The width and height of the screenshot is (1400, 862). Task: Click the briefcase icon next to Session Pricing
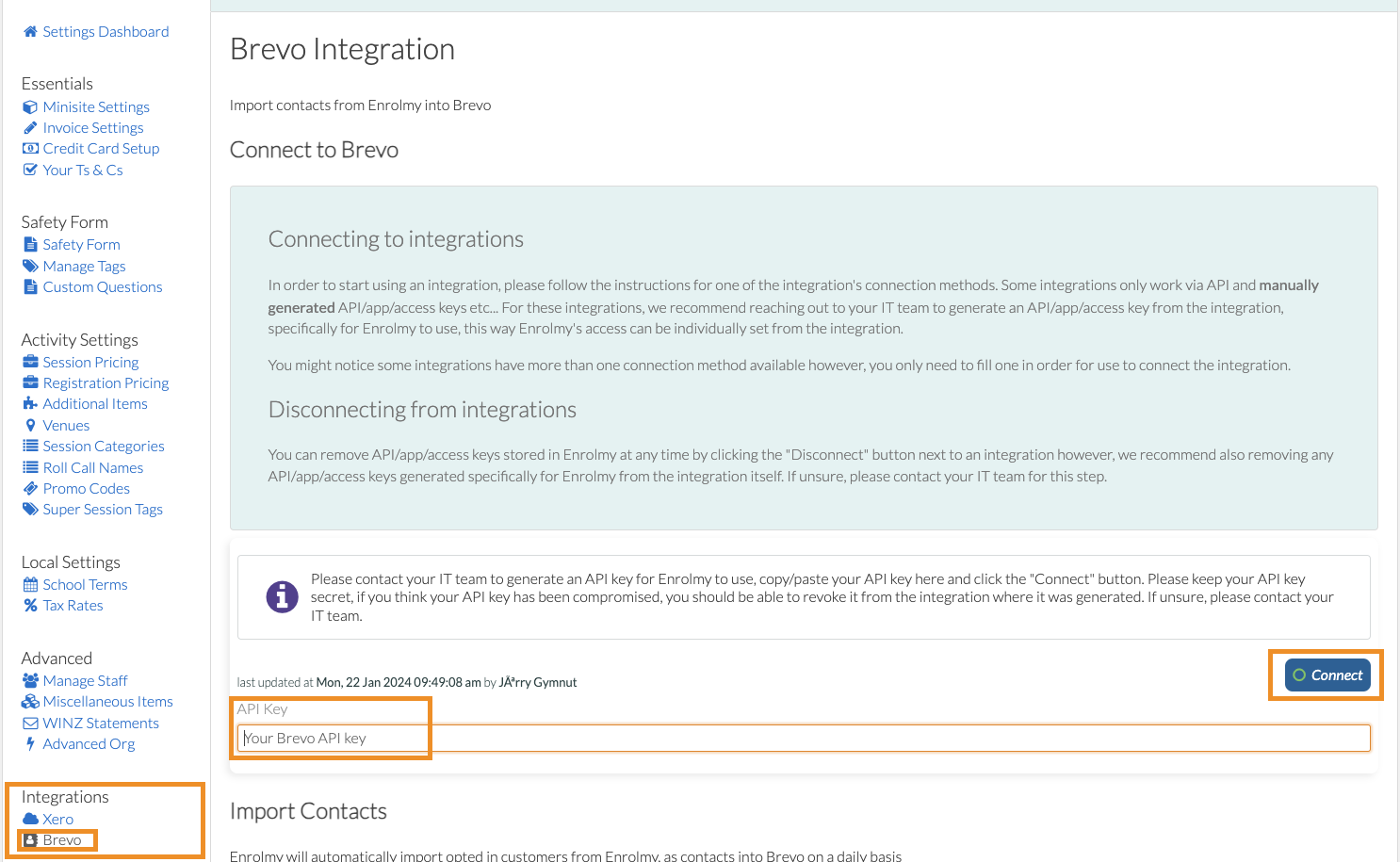point(30,363)
